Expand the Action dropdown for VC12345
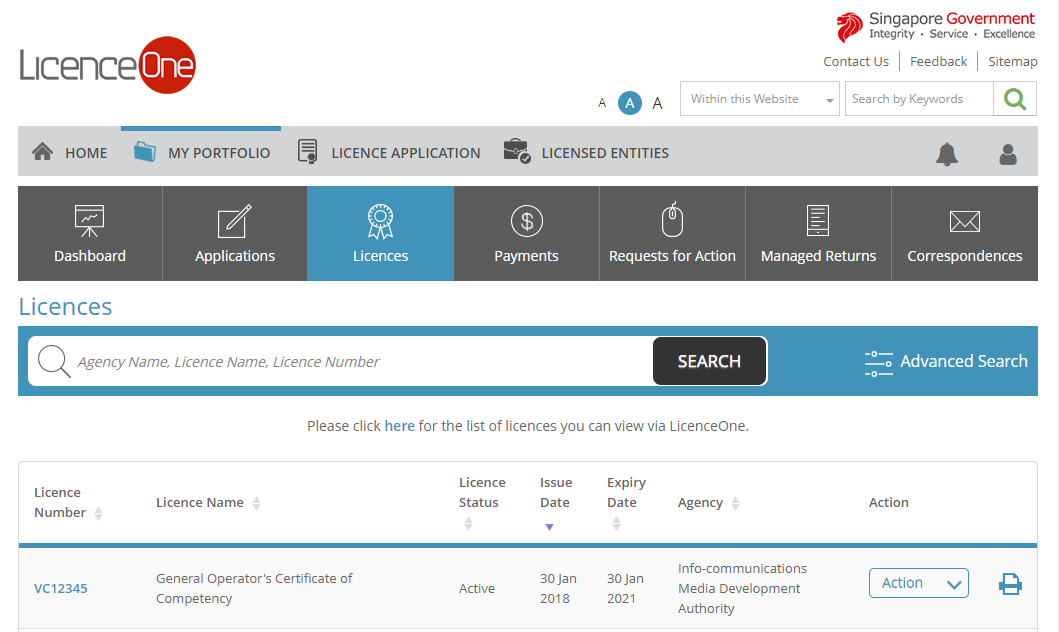The width and height of the screenshot is (1059, 632). (x=918, y=583)
